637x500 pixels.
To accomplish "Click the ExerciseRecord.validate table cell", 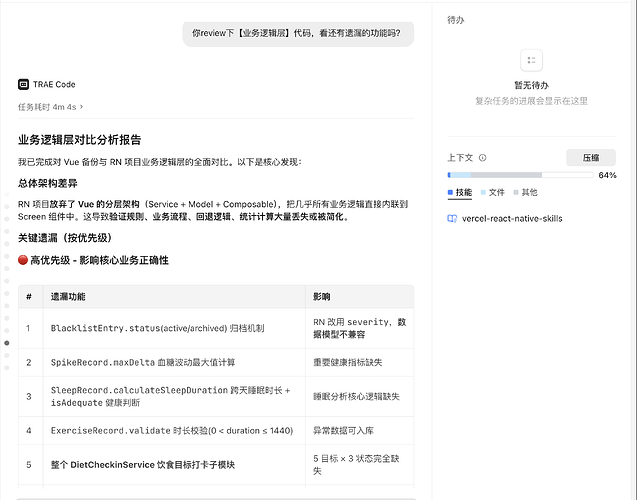I will click(x=172, y=431).
